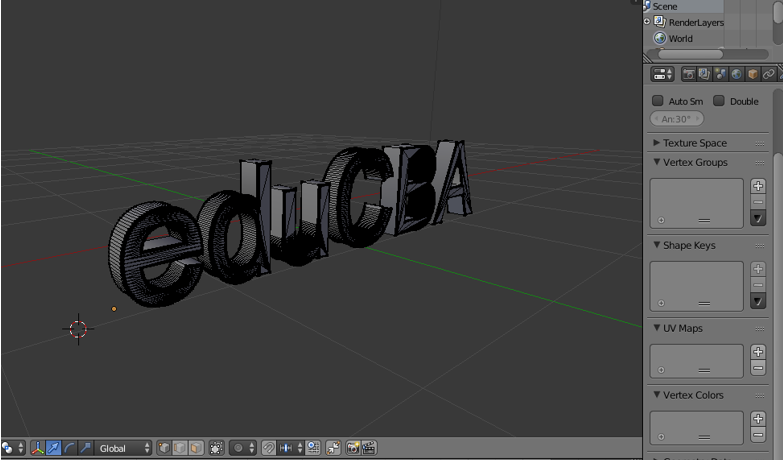Open the pivot point selector
The height and width of the screenshot is (460, 783).
(x=12, y=448)
